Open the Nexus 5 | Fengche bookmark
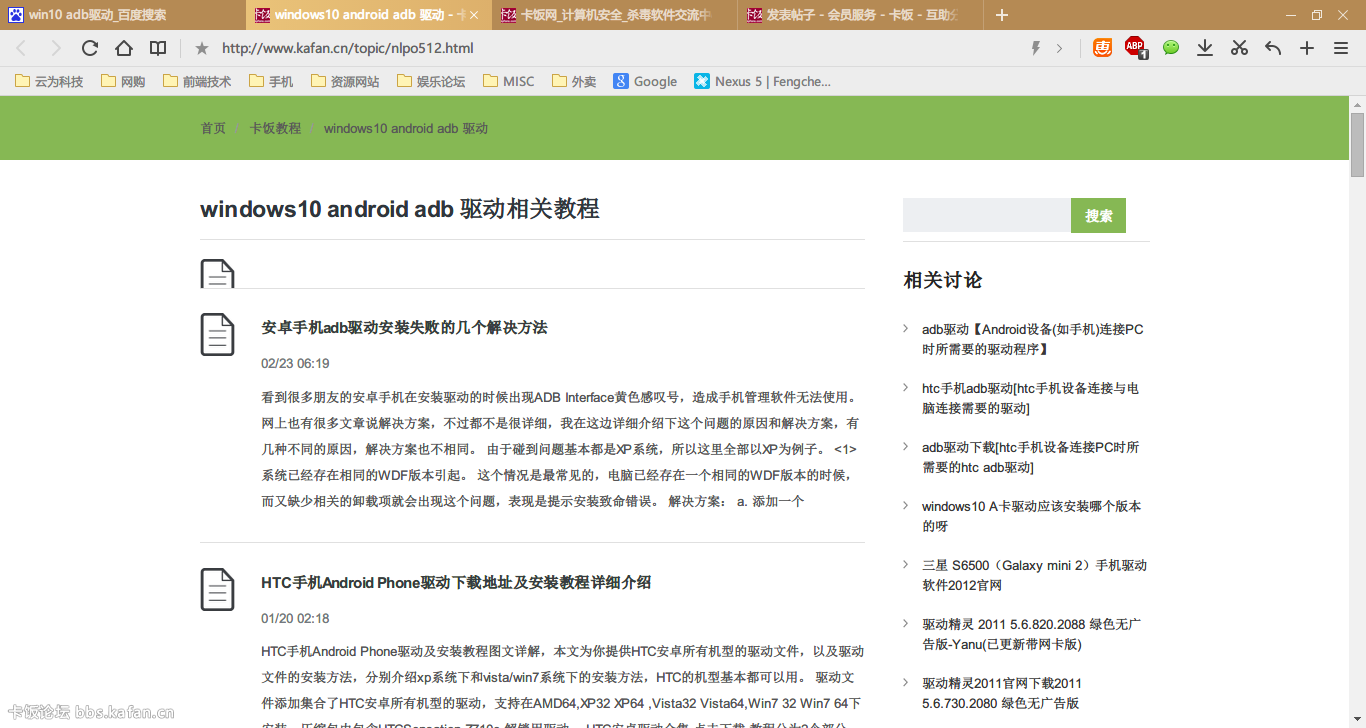The image size is (1366, 728). click(763, 82)
